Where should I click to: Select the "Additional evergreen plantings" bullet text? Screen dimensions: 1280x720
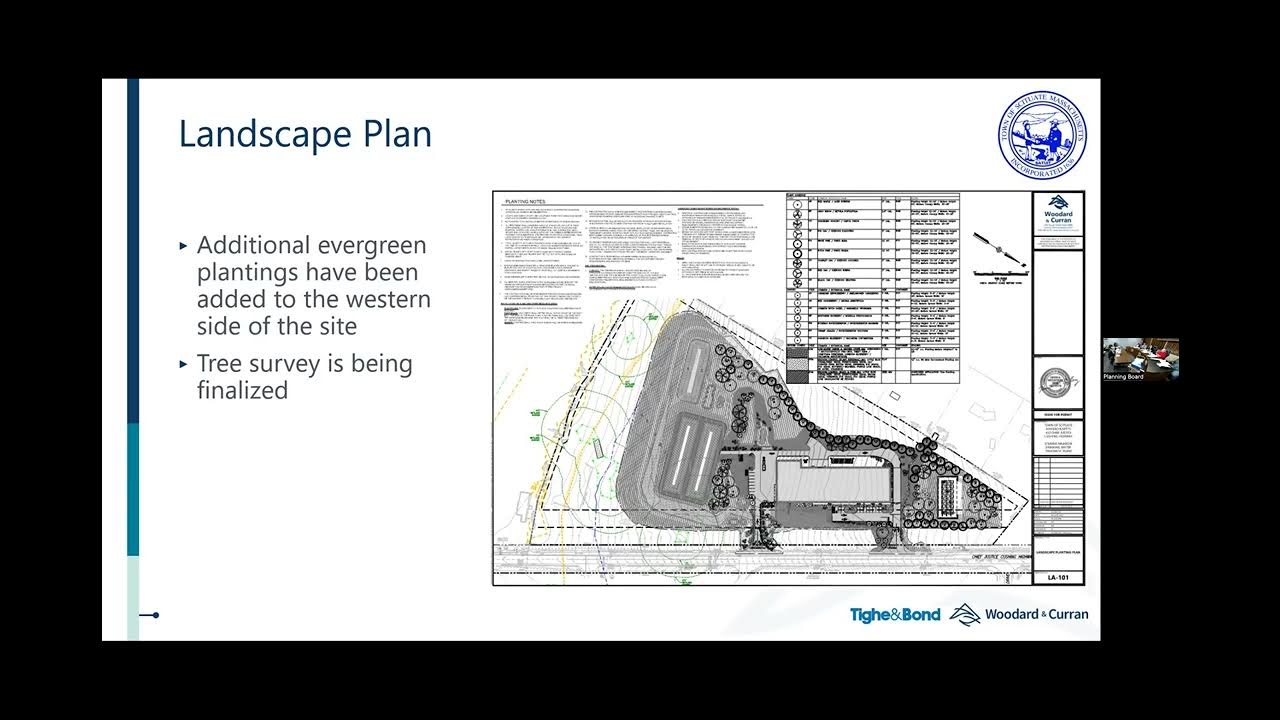pyautogui.click(x=313, y=285)
